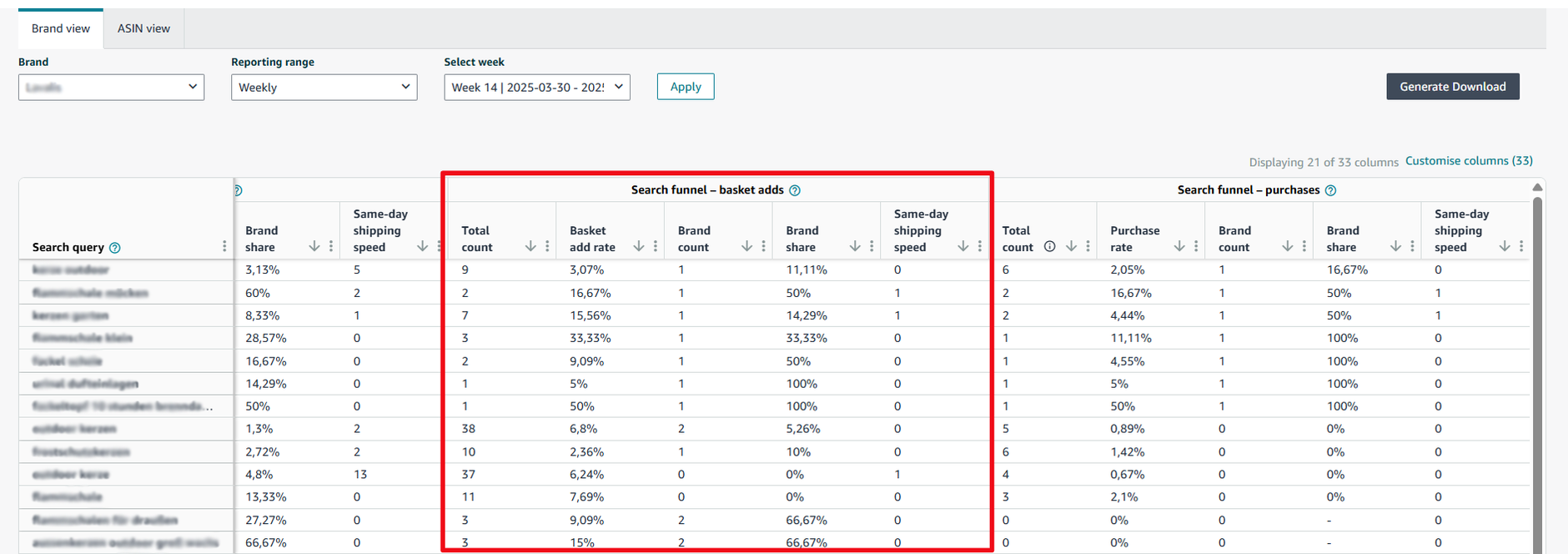Sort Same-day shipping speed column before basket adds
Image resolution: width=1568 pixels, height=554 pixels.
coord(422,246)
